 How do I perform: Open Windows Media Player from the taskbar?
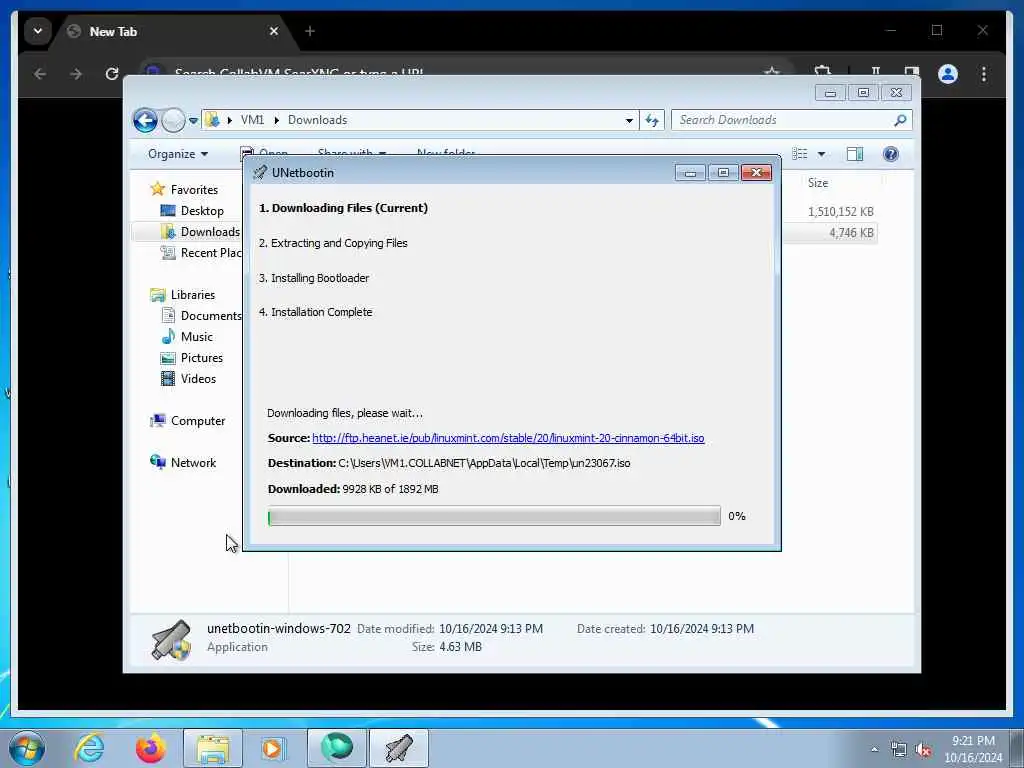[272, 748]
